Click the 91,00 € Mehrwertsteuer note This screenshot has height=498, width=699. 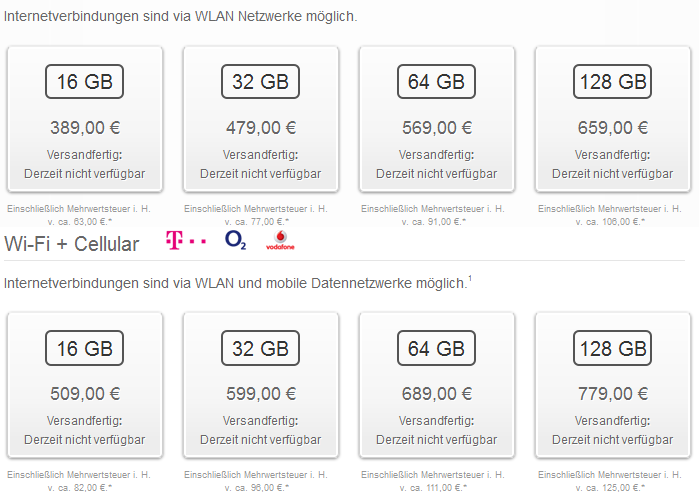point(433,215)
